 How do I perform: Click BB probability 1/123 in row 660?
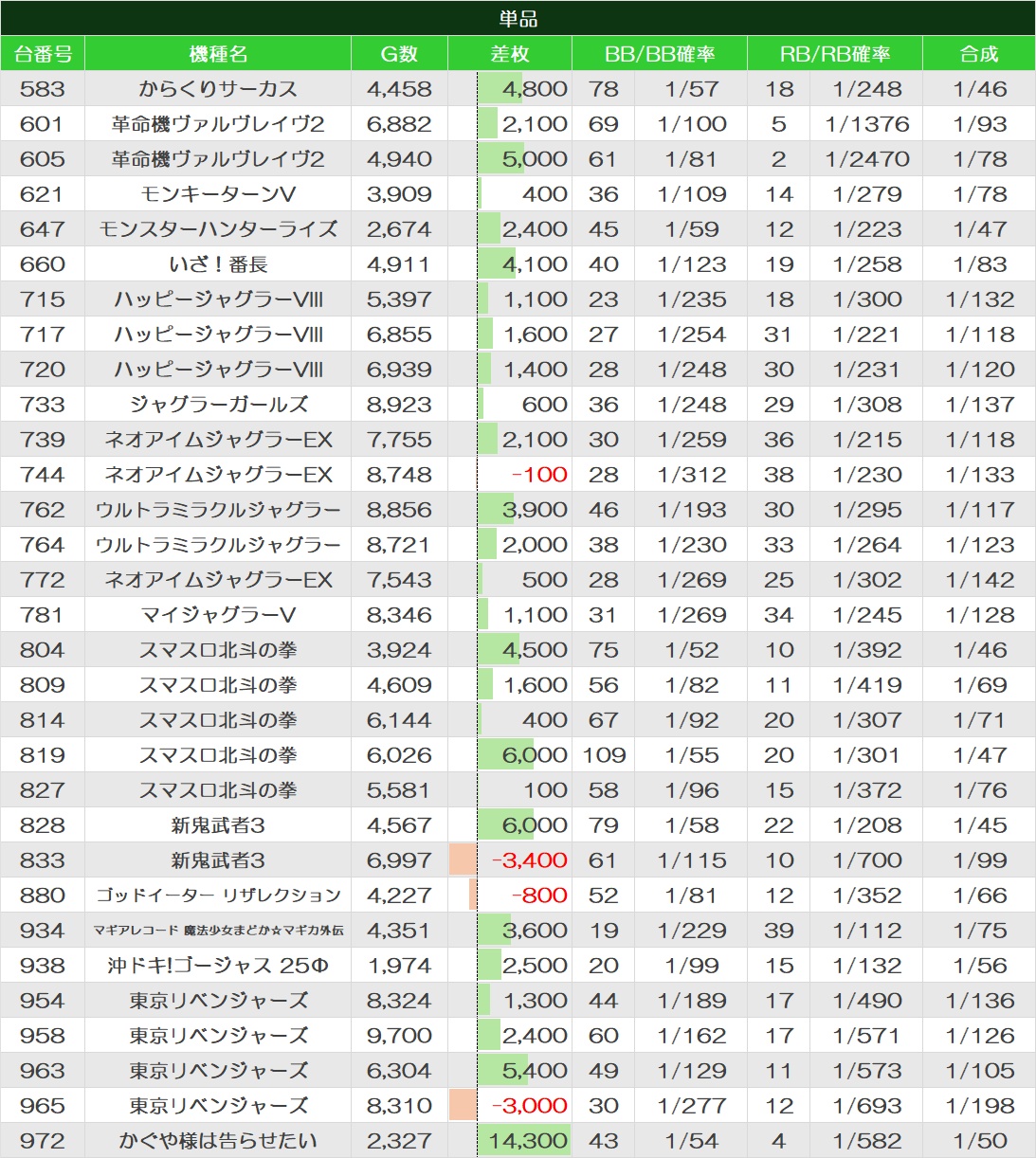coord(691,264)
